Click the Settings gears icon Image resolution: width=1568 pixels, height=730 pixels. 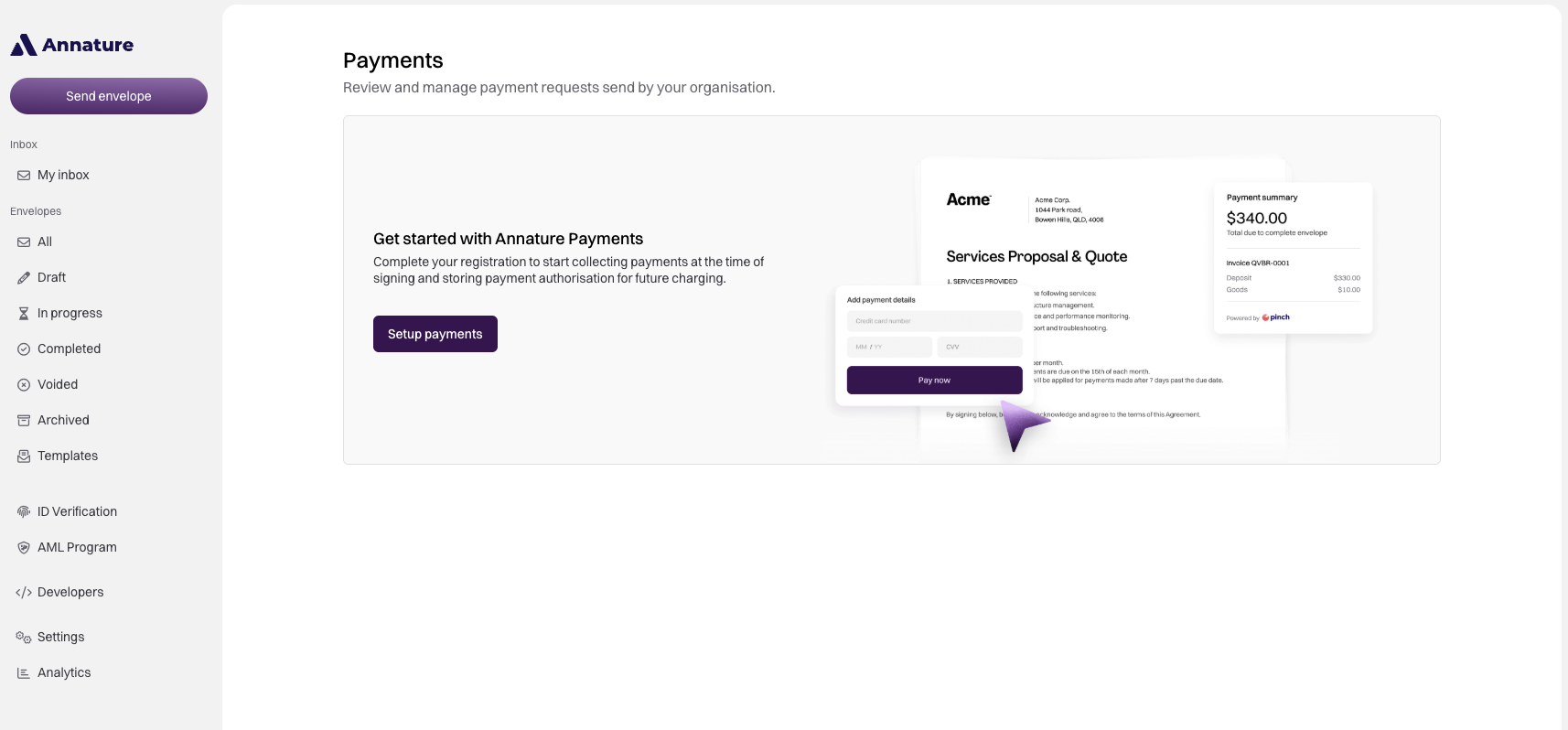click(24, 638)
